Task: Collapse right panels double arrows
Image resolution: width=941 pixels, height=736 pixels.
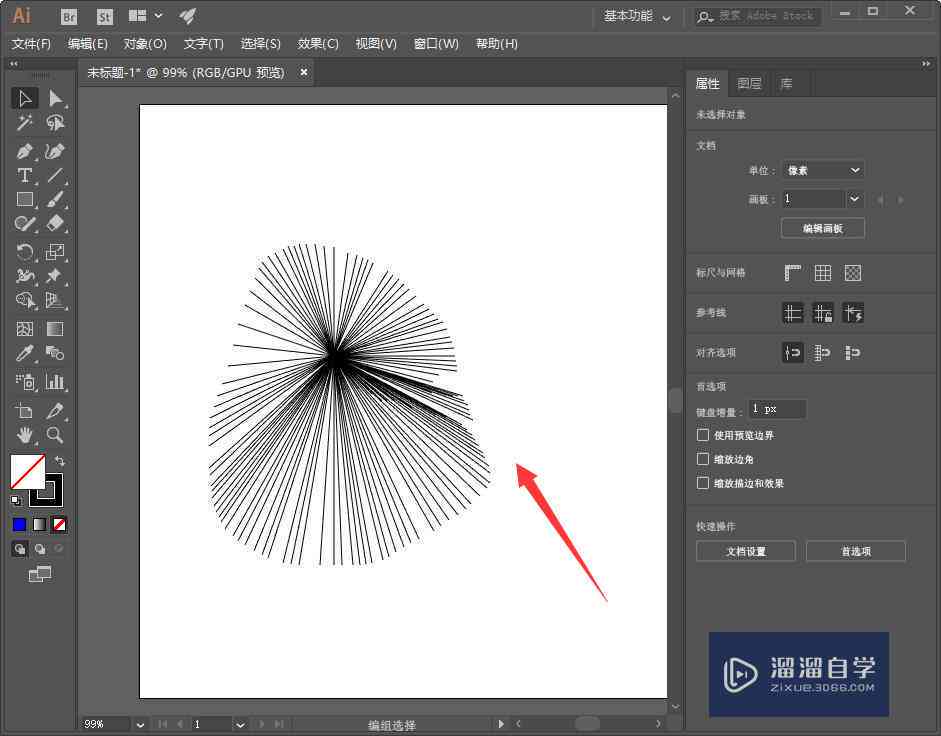Action: coord(926,63)
